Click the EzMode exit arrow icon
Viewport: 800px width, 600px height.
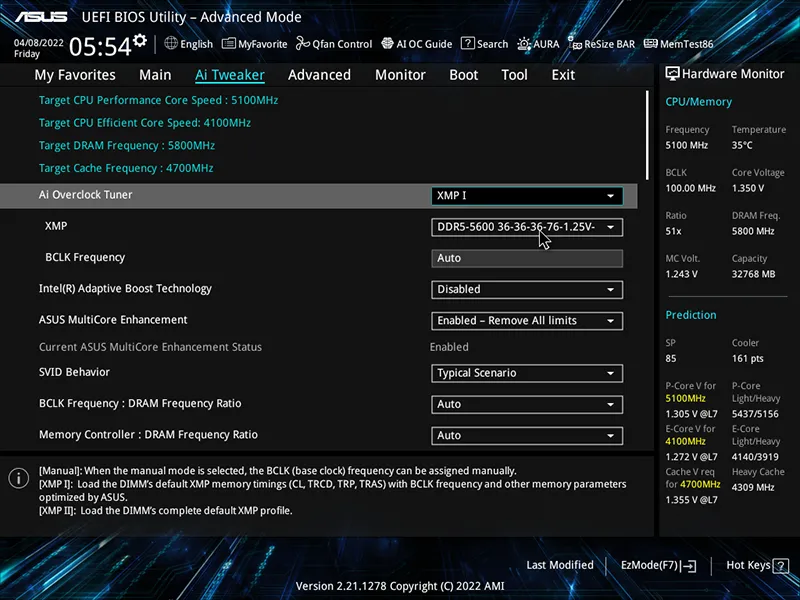click(688, 566)
